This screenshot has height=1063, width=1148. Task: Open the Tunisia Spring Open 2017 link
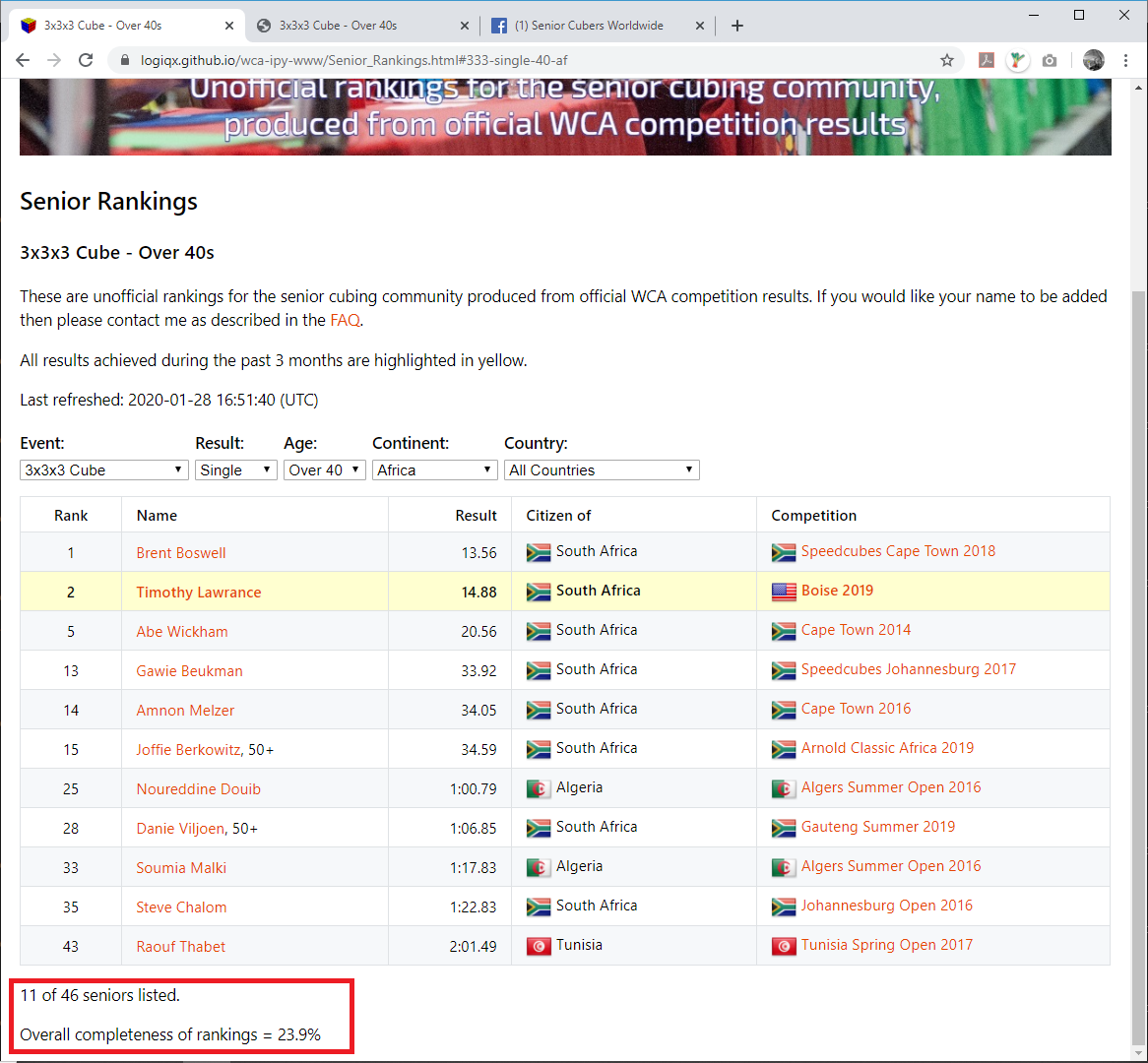coord(887,945)
